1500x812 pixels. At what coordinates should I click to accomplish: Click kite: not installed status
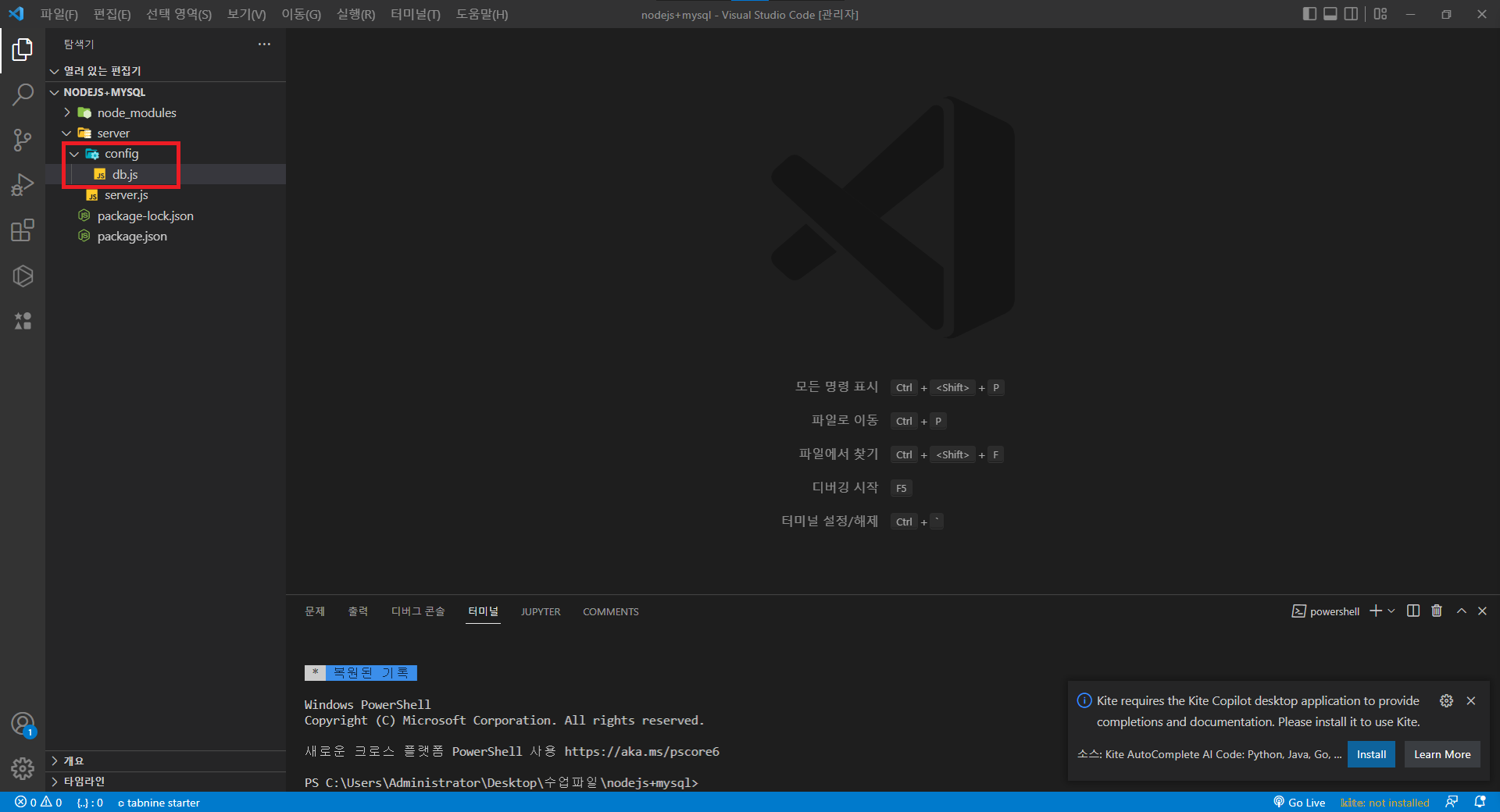[1384, 802]
